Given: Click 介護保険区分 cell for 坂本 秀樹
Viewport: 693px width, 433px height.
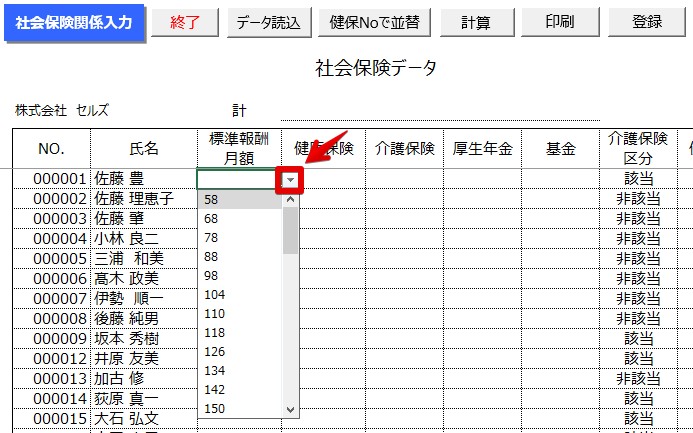Looking at the screenshot, I should tap(639, 338).
